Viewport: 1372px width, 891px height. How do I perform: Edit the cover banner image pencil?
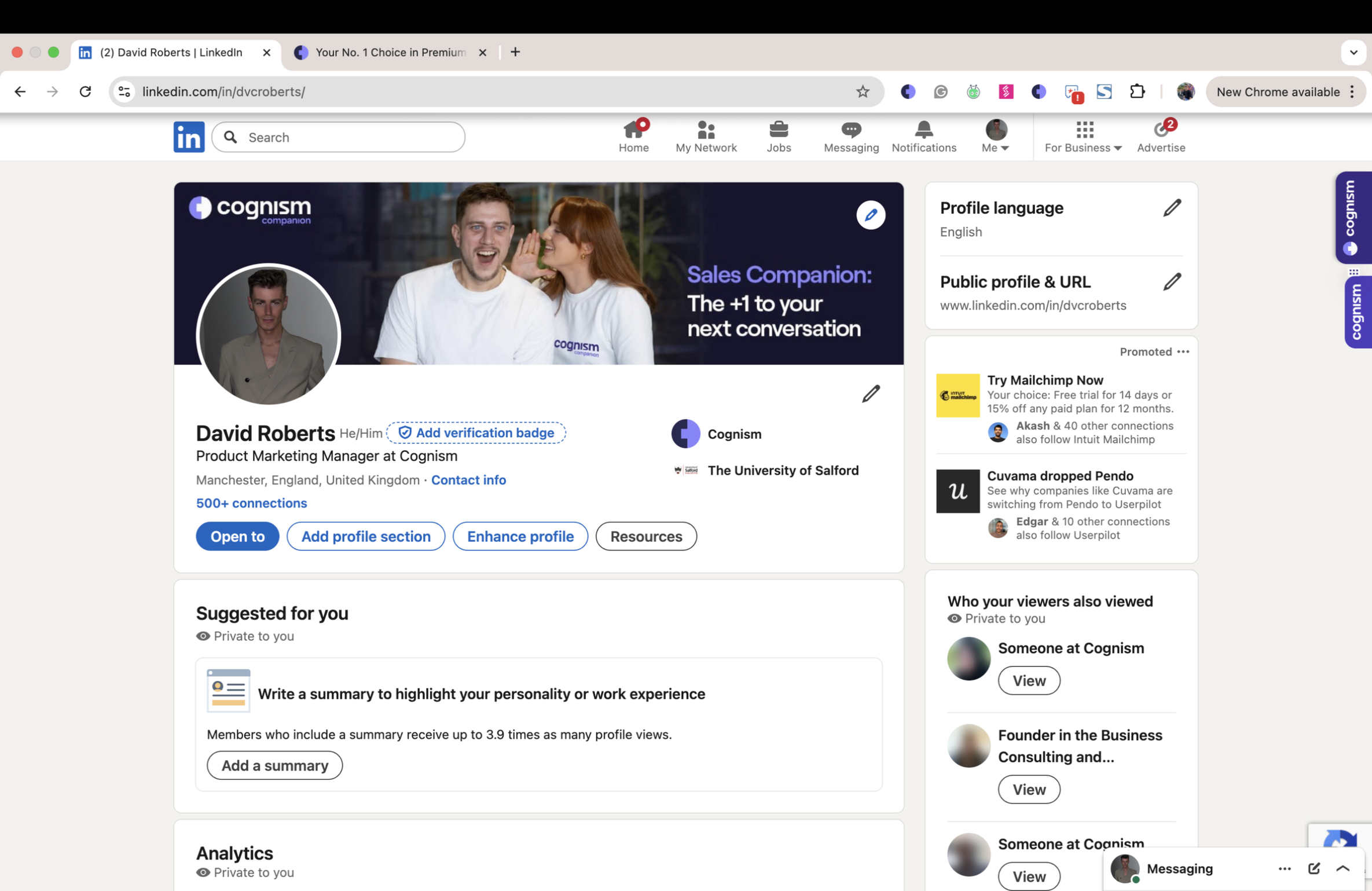[870, 215]
